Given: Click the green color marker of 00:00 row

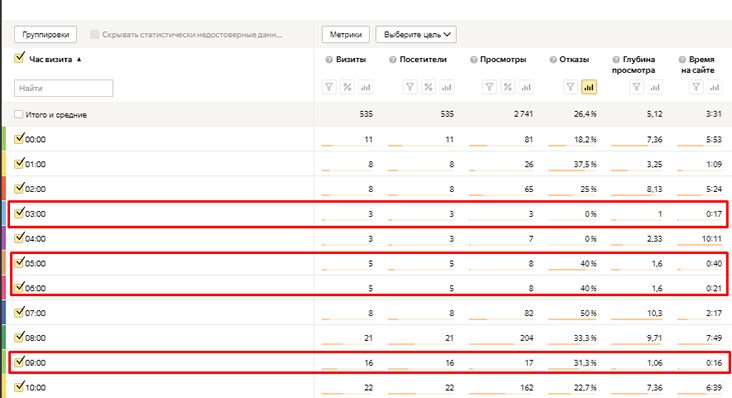Looking at the screenshot, I should pos(4,139).
